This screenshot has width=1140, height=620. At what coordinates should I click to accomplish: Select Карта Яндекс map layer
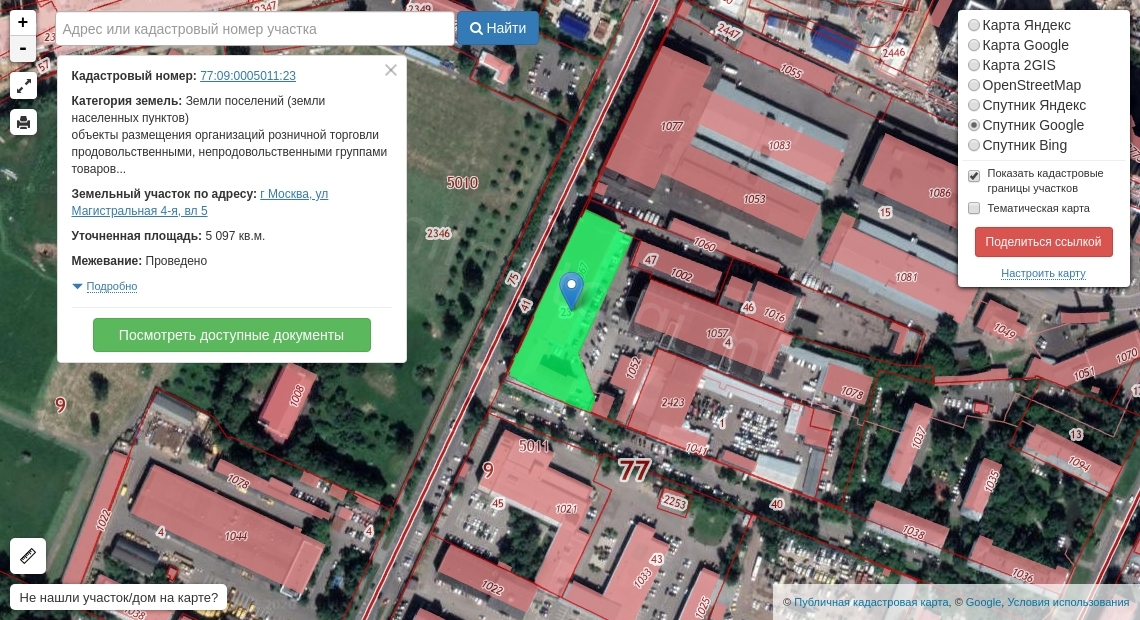974,25
